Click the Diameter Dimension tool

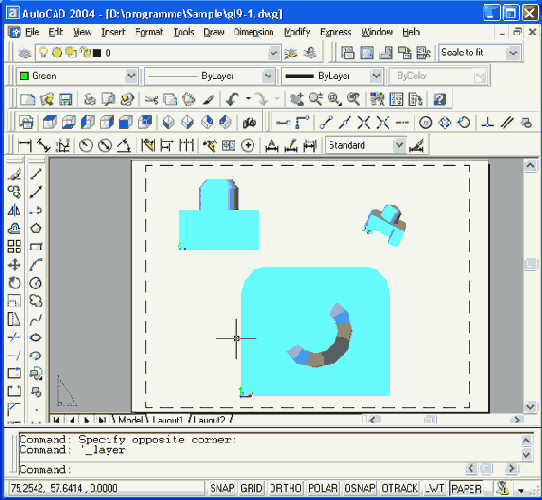pos(105,146)
